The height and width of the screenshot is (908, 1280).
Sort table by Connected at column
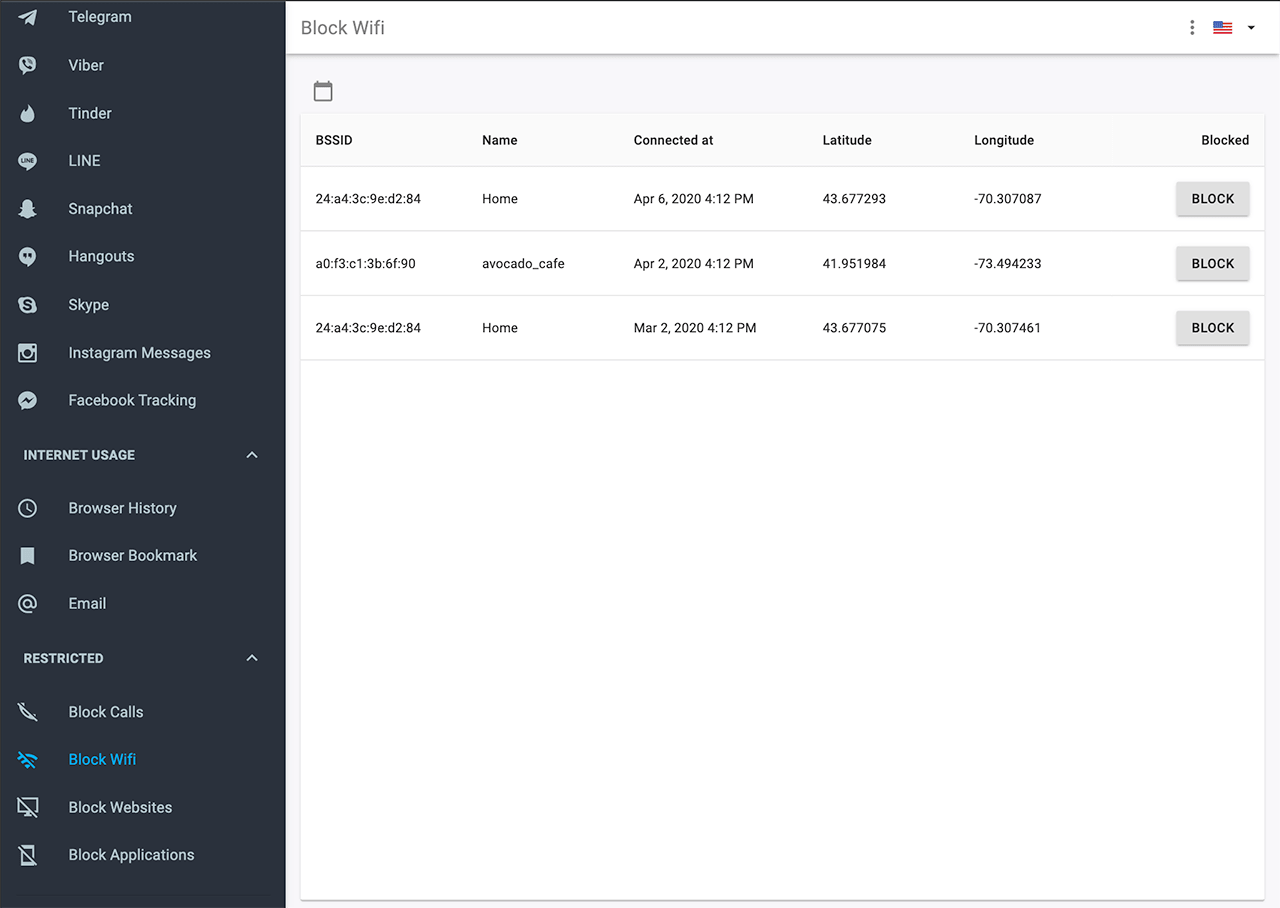click(x=673, y=140)
